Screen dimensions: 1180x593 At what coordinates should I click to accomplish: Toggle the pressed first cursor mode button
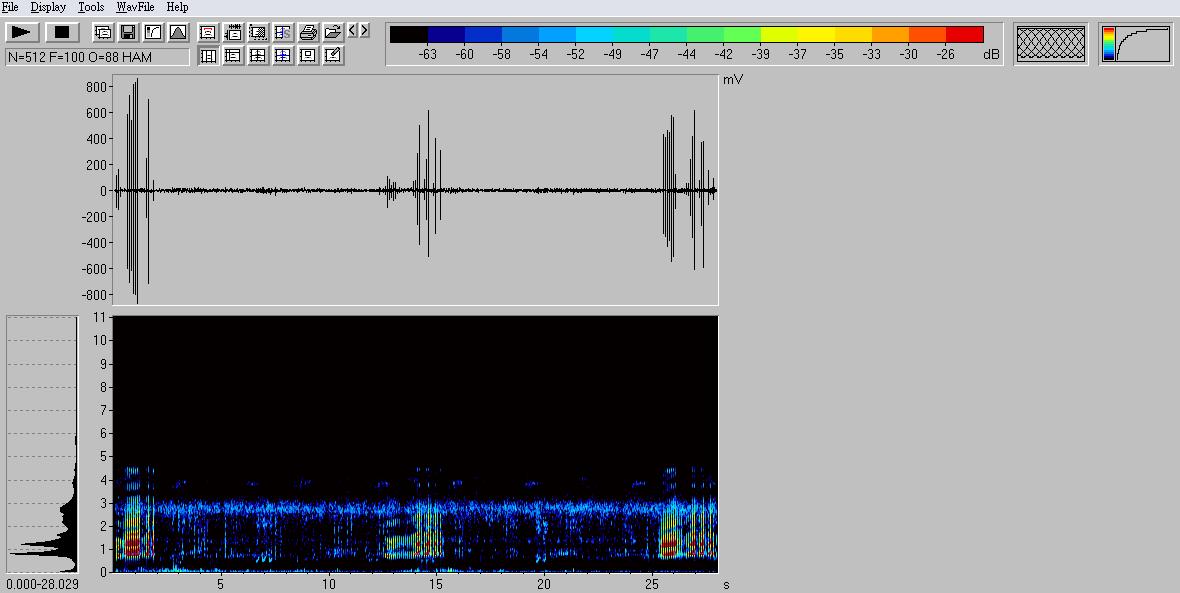208,56
